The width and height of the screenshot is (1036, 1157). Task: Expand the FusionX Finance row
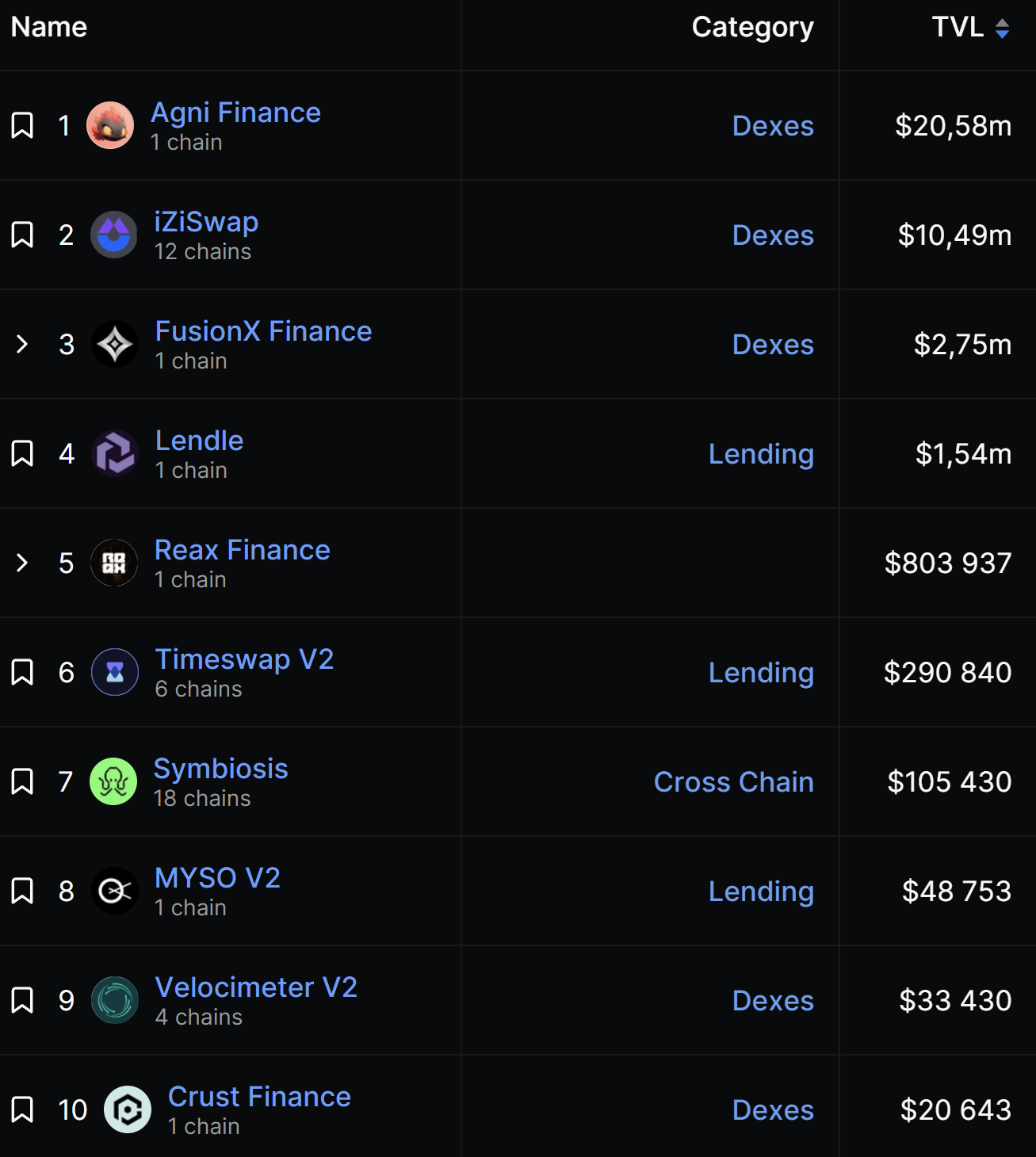tap(22, 344)
